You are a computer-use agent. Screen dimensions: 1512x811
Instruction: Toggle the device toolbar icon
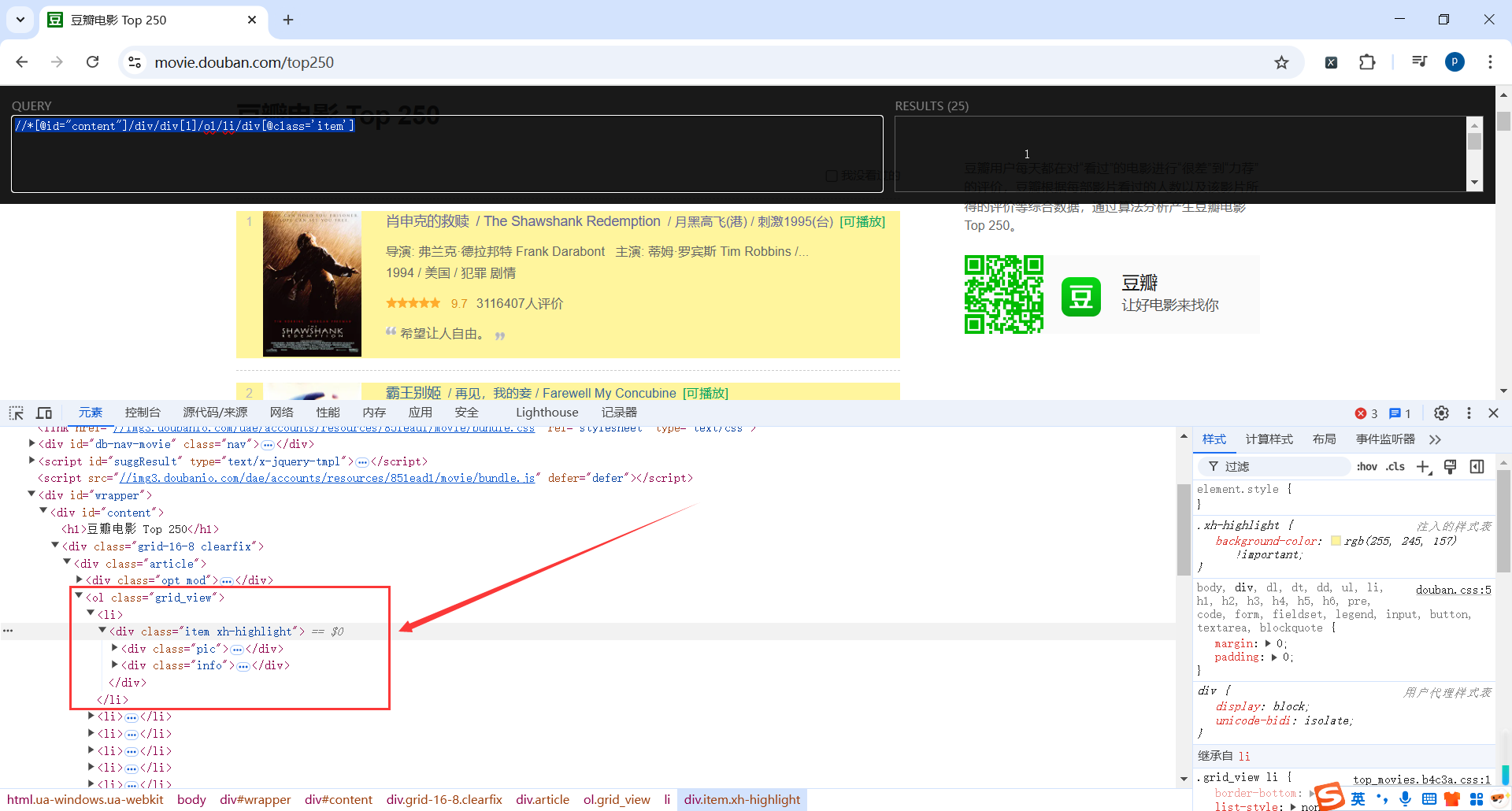(44, 413)
